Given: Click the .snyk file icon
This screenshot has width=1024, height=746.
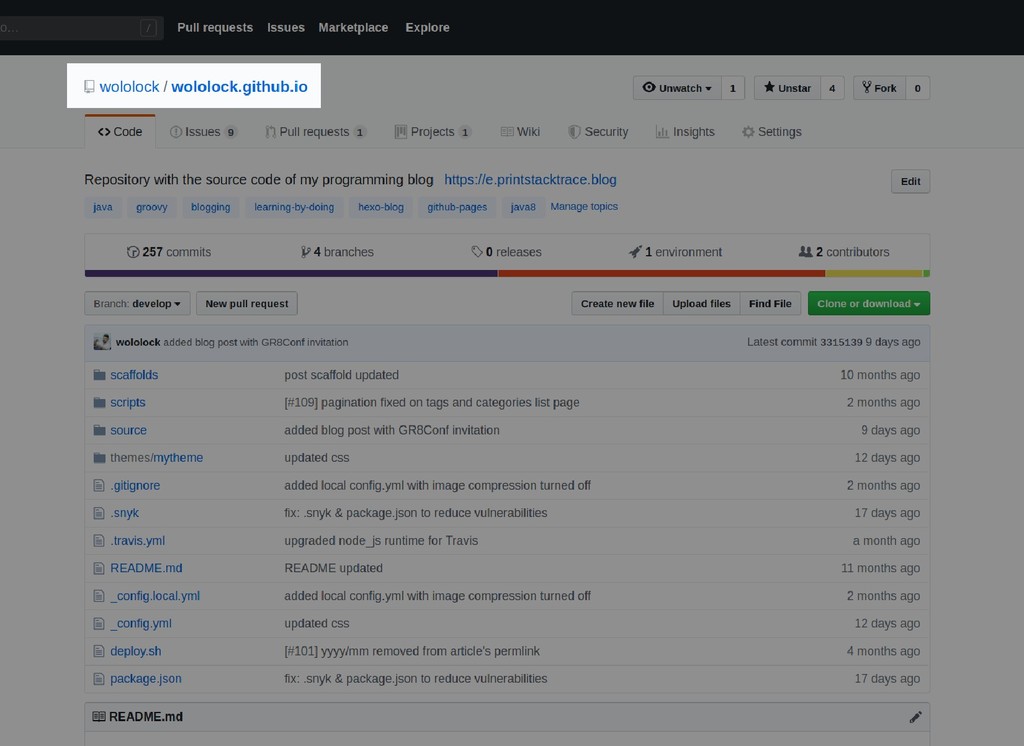Looking at the screenshot, I should click(99, 513).
